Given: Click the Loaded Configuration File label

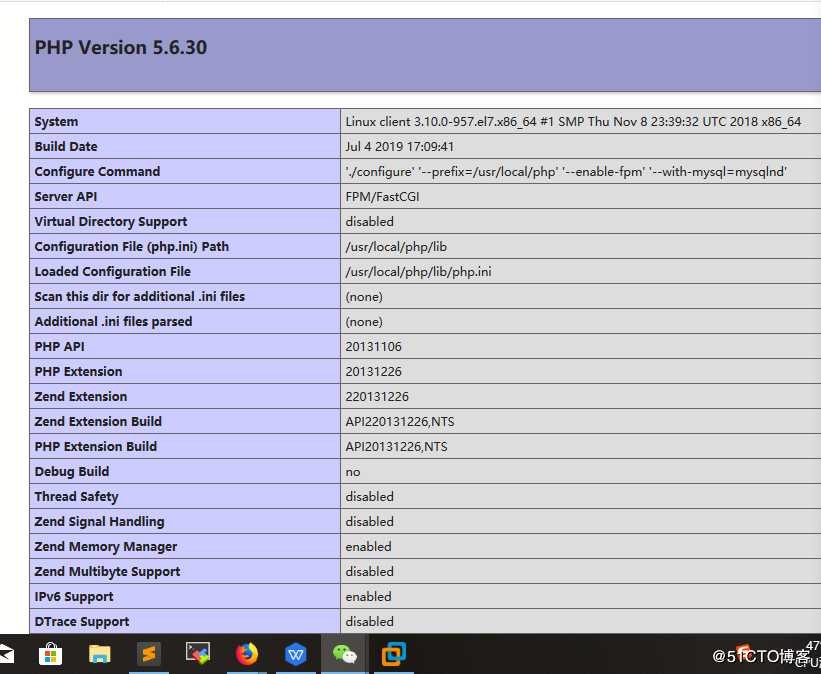Looking at the screenshot, I should [x=113, y=272].
